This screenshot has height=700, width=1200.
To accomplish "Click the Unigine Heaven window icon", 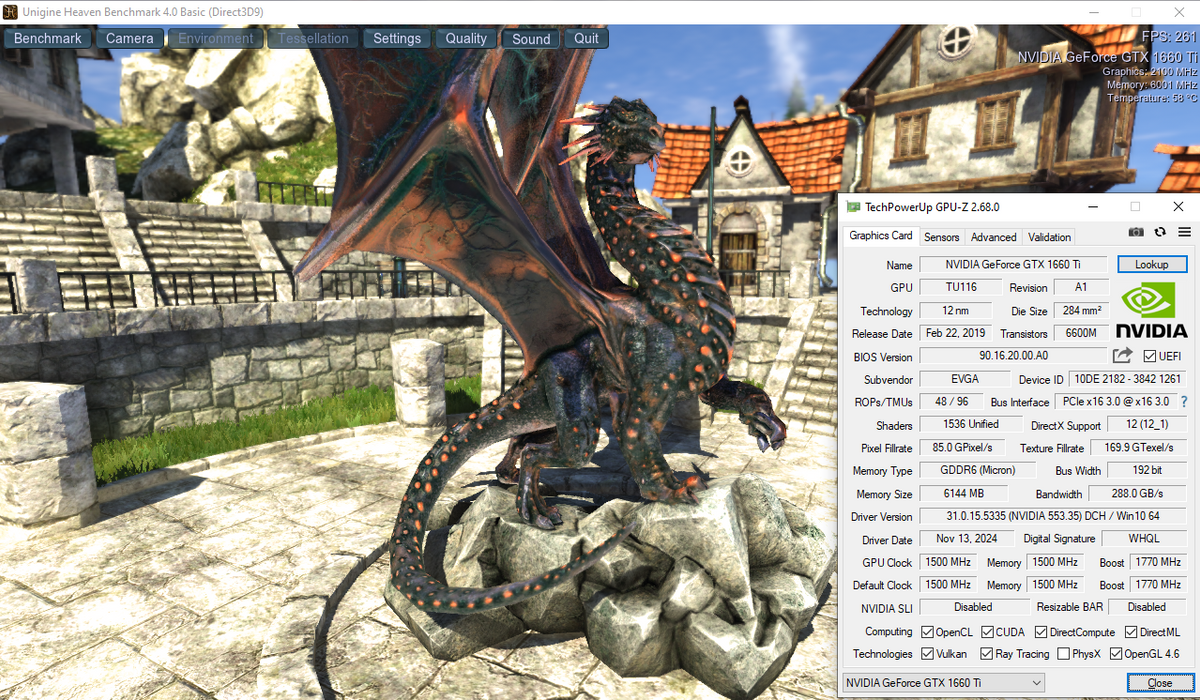I will 10,11.
